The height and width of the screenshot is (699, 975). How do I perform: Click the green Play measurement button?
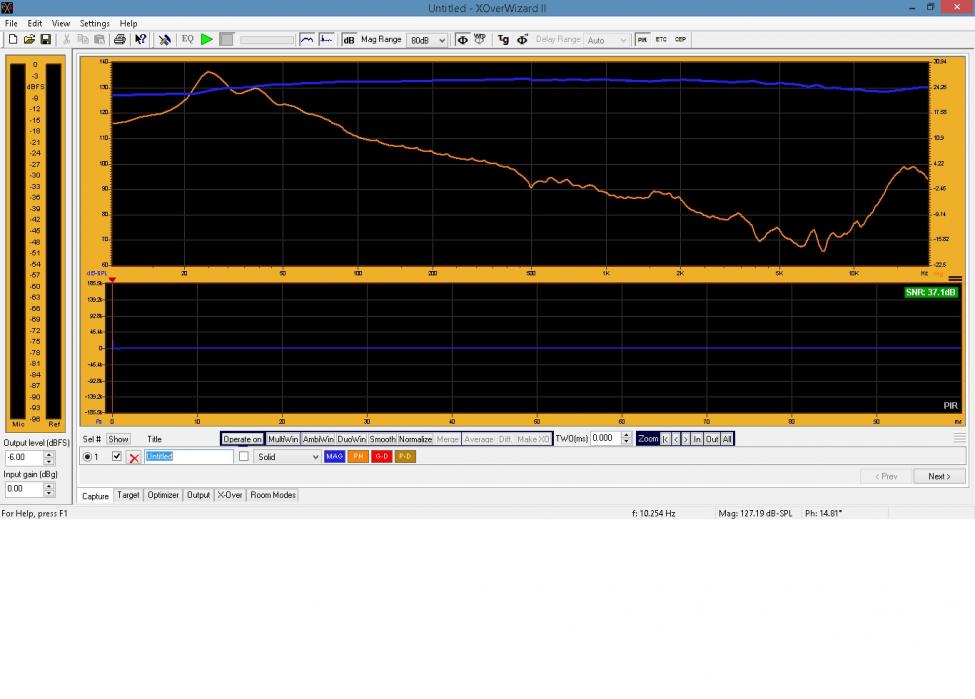tap(206, 40)
